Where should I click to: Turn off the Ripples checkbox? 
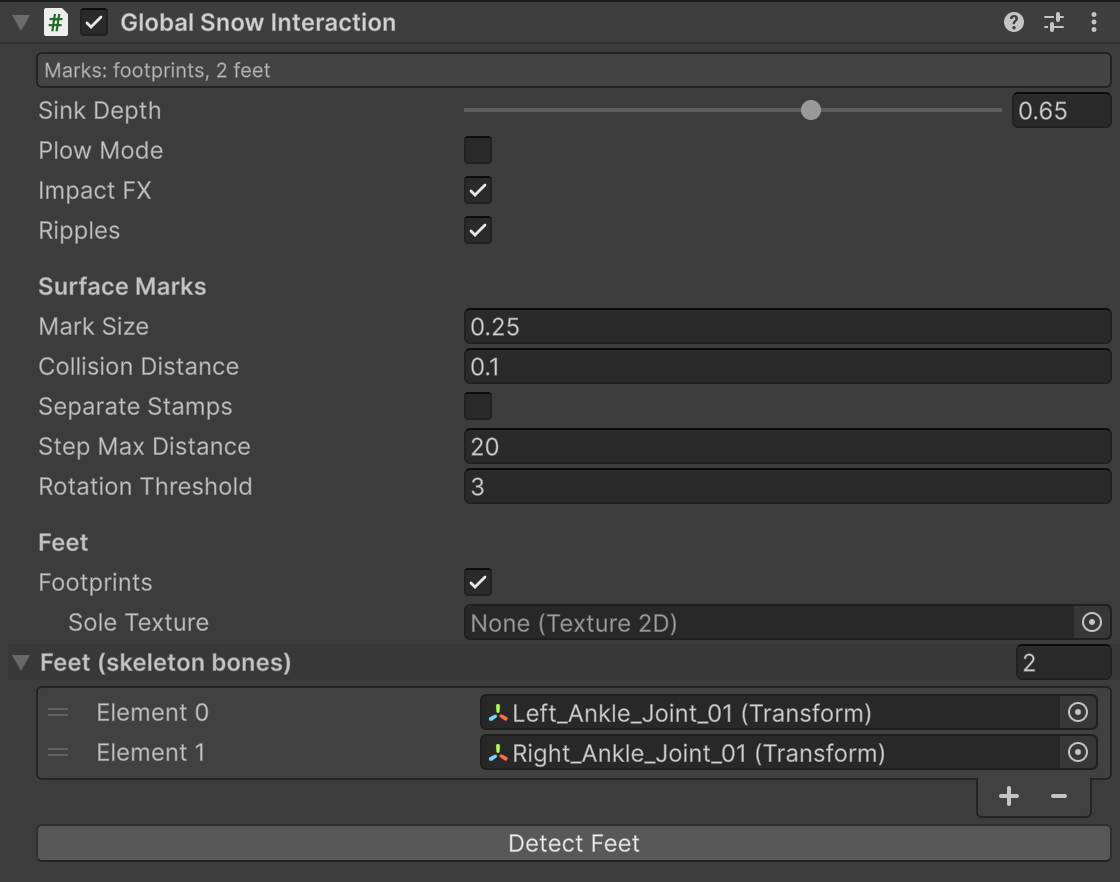[478, 230]
